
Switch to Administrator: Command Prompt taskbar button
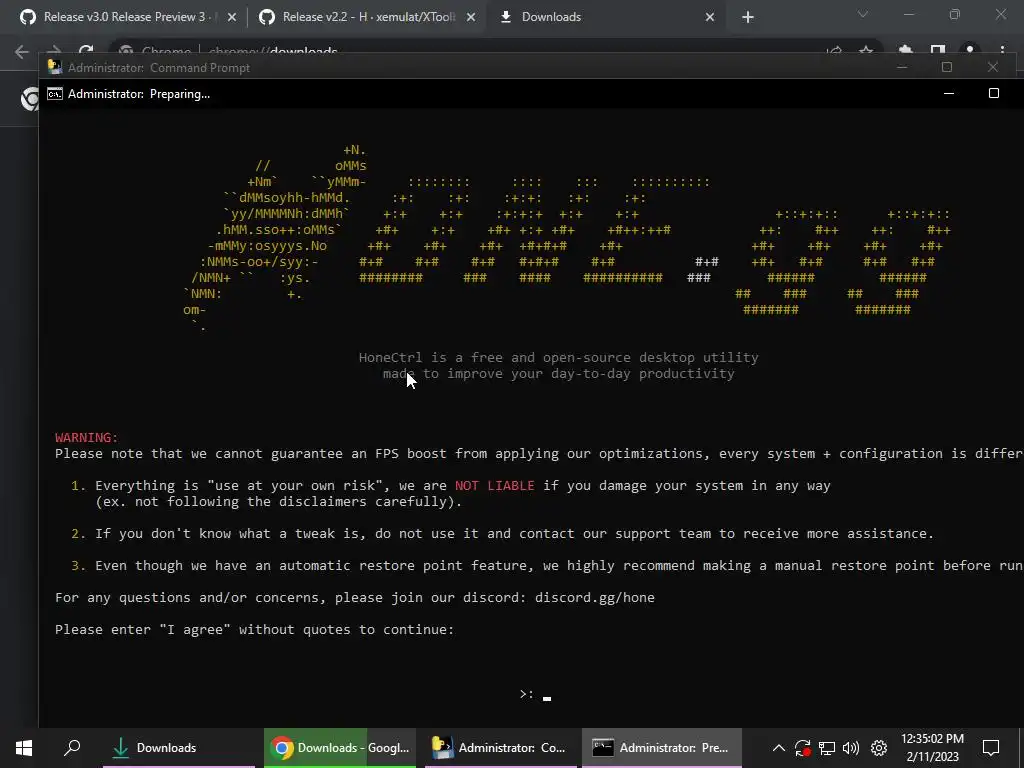point(501,748)
